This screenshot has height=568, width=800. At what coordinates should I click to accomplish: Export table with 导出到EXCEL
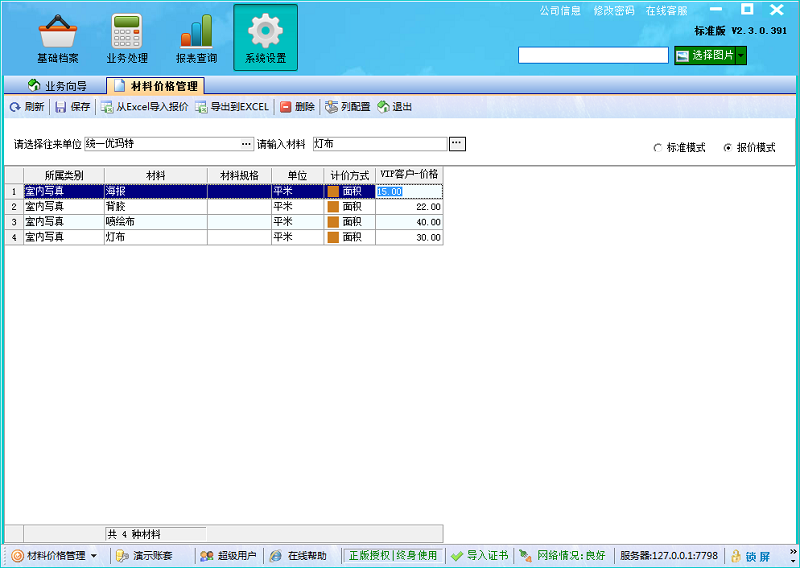(231, 107)
